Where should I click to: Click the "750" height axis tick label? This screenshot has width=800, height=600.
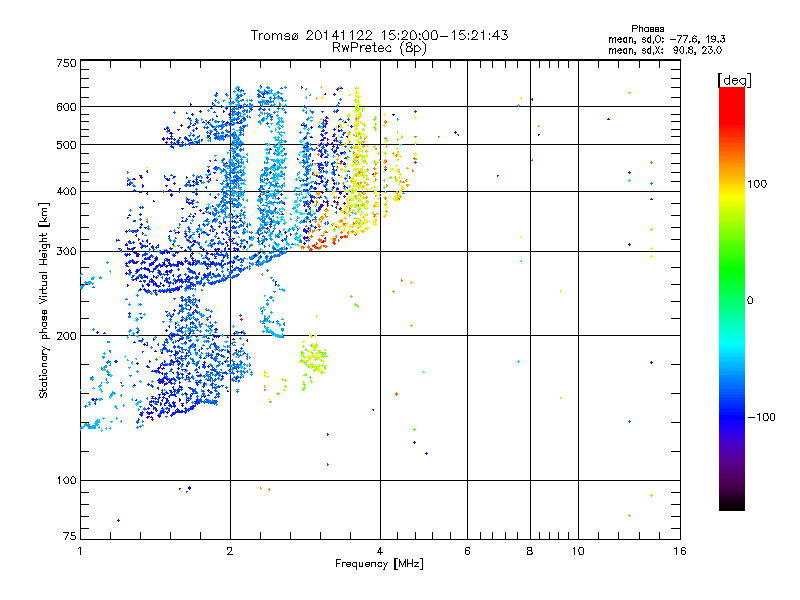pos(66,63)
